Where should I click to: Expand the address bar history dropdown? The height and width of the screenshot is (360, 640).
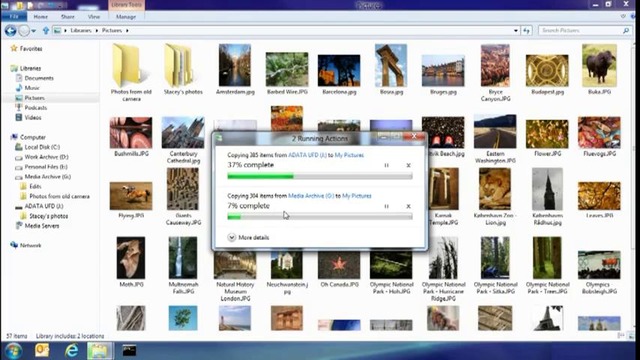516,31
